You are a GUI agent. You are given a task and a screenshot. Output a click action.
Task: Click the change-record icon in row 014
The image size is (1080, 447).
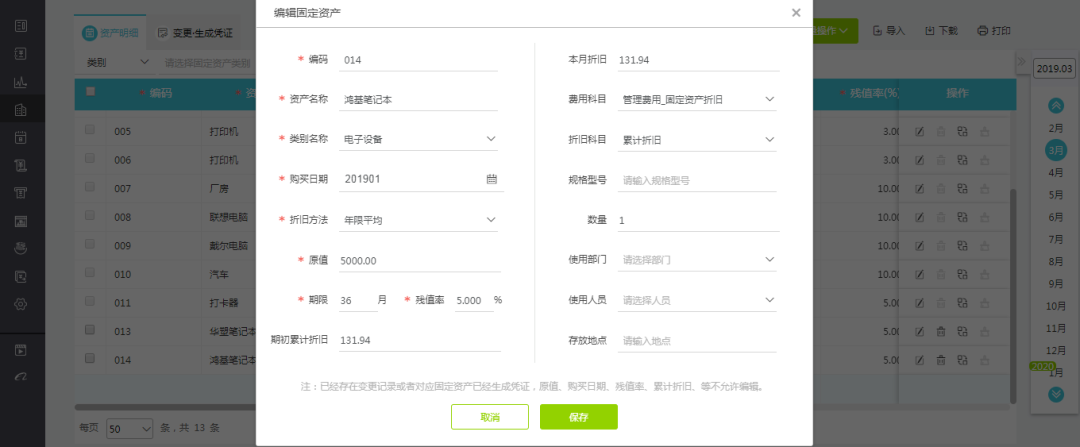962,360
